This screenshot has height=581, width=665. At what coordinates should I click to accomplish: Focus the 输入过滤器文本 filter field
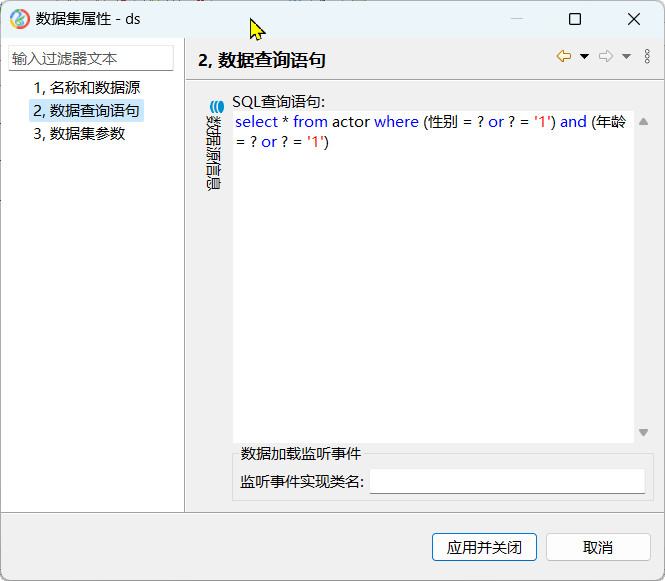(91, 58)
